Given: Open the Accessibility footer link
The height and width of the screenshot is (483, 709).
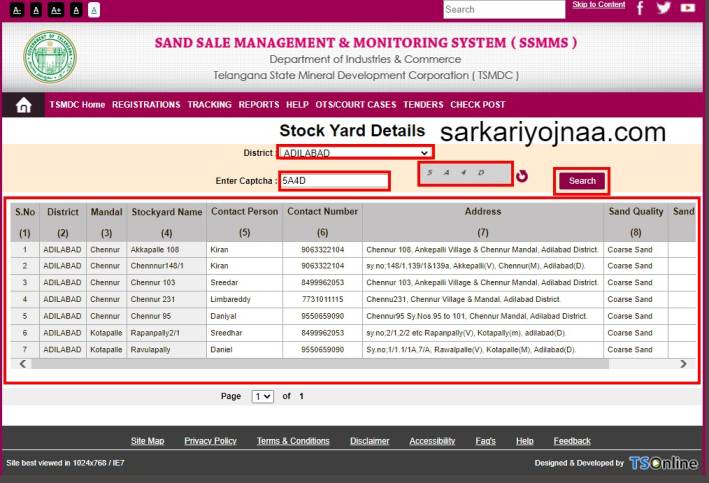Looking at the screenshot, I should (x=432, y=441).
